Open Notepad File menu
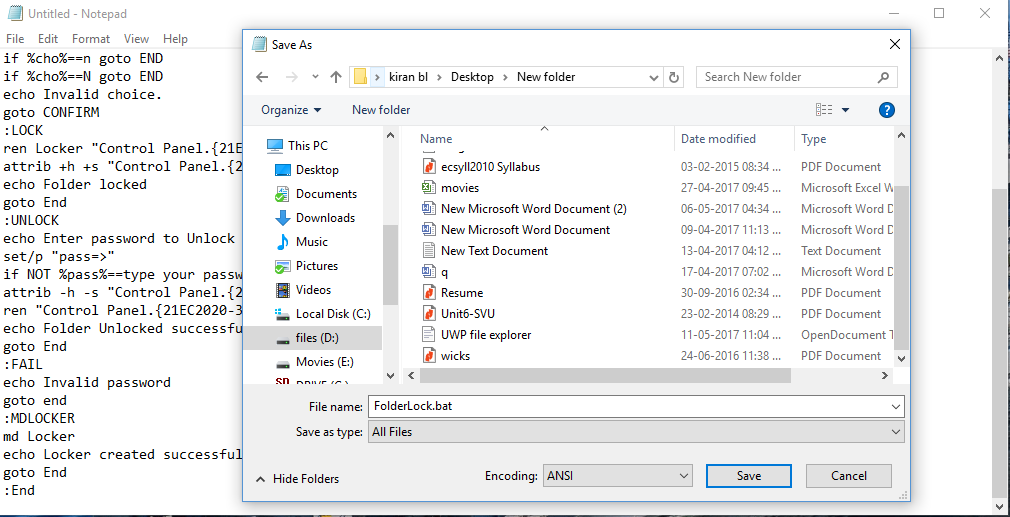Screen dimensions: 1010x517 (15, 39)
